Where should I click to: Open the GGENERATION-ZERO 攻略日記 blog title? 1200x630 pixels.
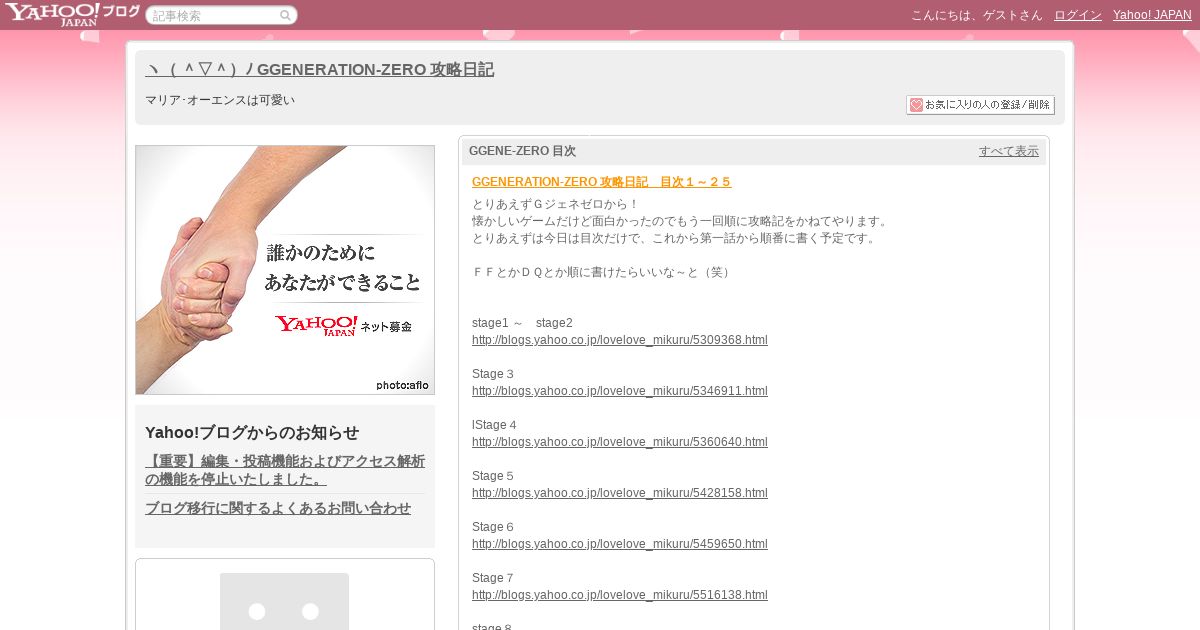tap(319, 70)
